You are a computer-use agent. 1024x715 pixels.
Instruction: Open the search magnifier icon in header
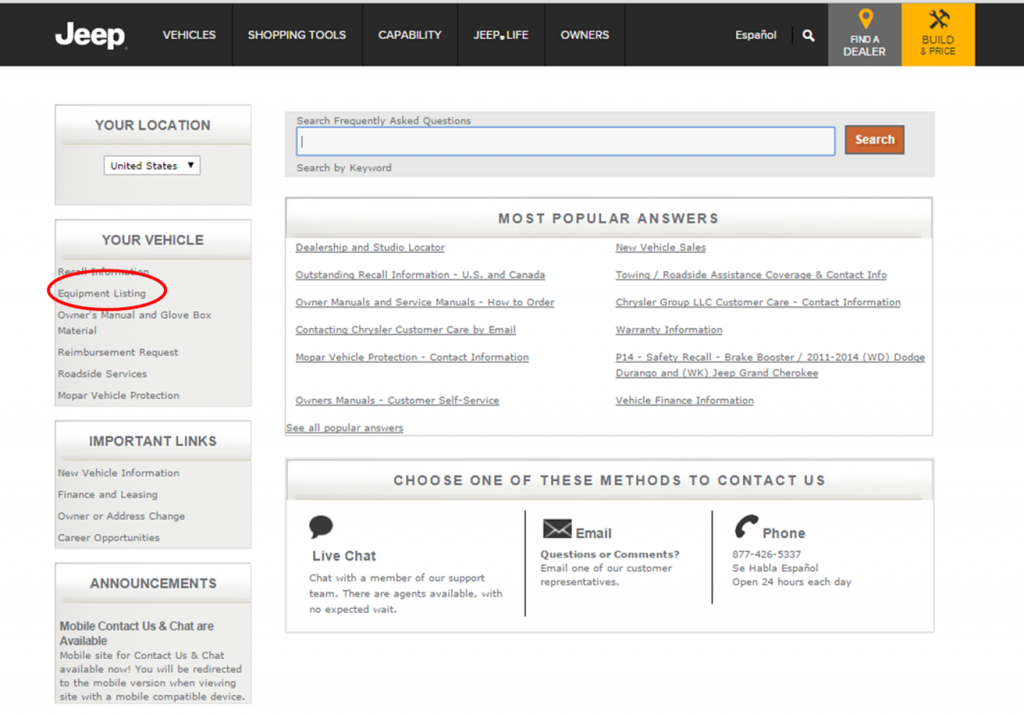click(x=808, y=35)
